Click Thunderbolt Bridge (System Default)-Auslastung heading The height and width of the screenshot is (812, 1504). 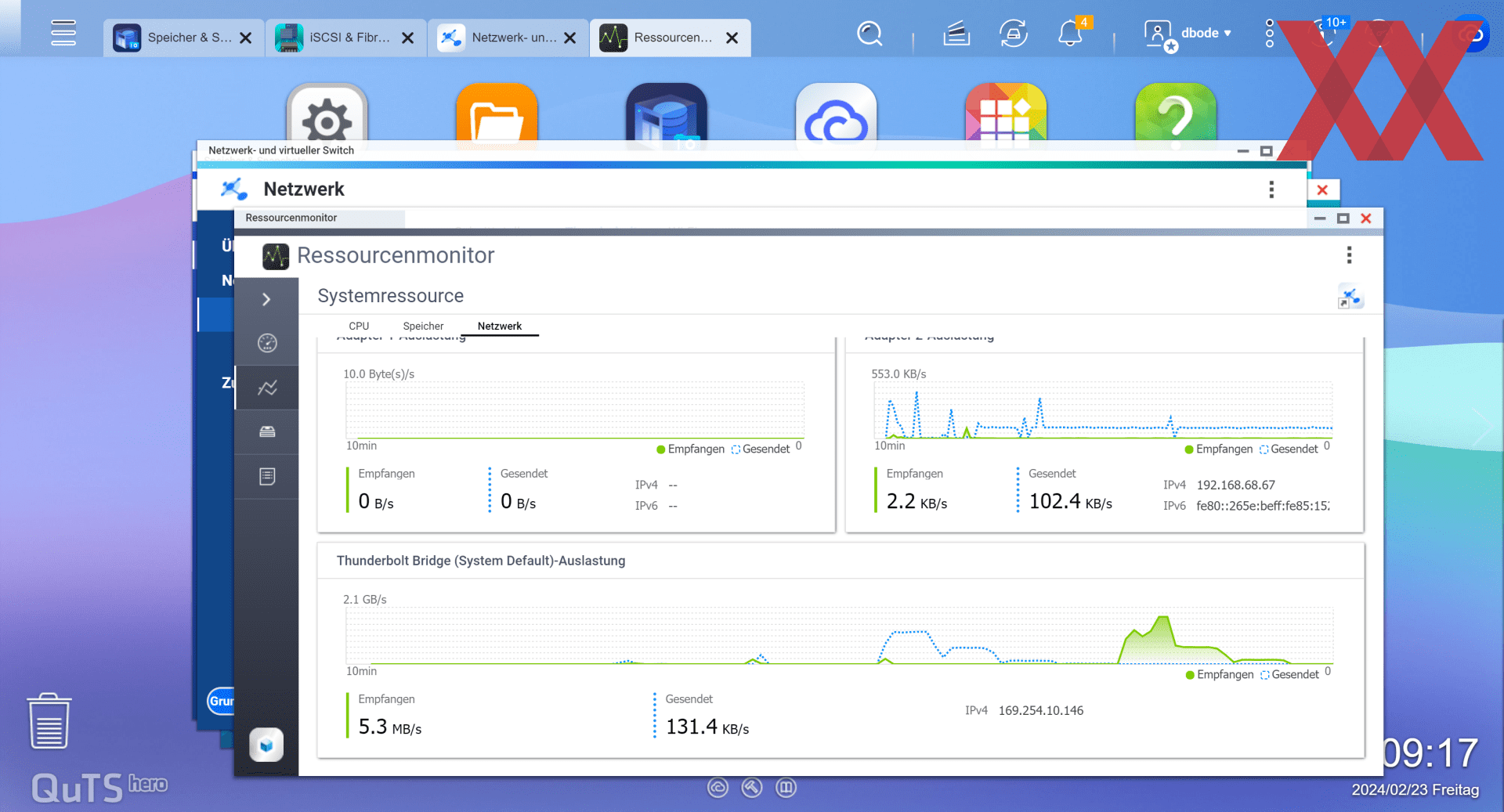[x=481, y=561]
